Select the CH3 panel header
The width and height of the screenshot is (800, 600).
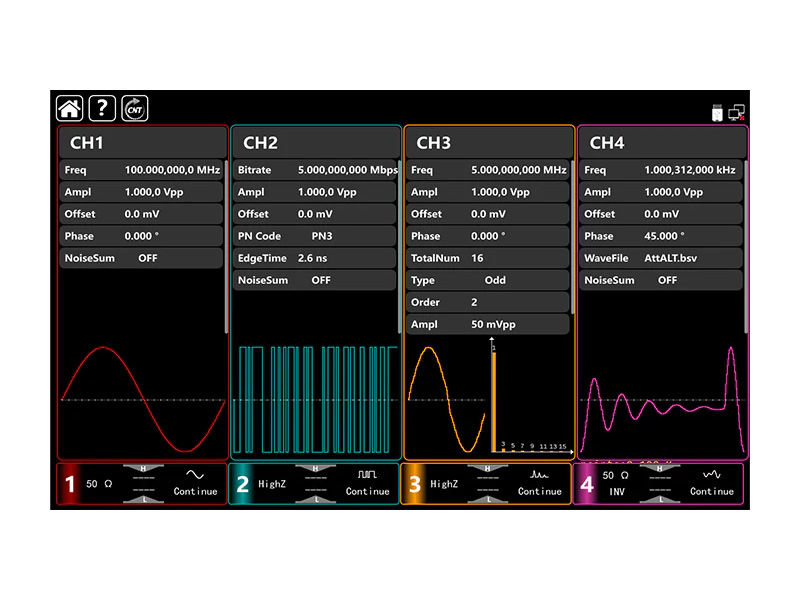[x=489, y=143]
